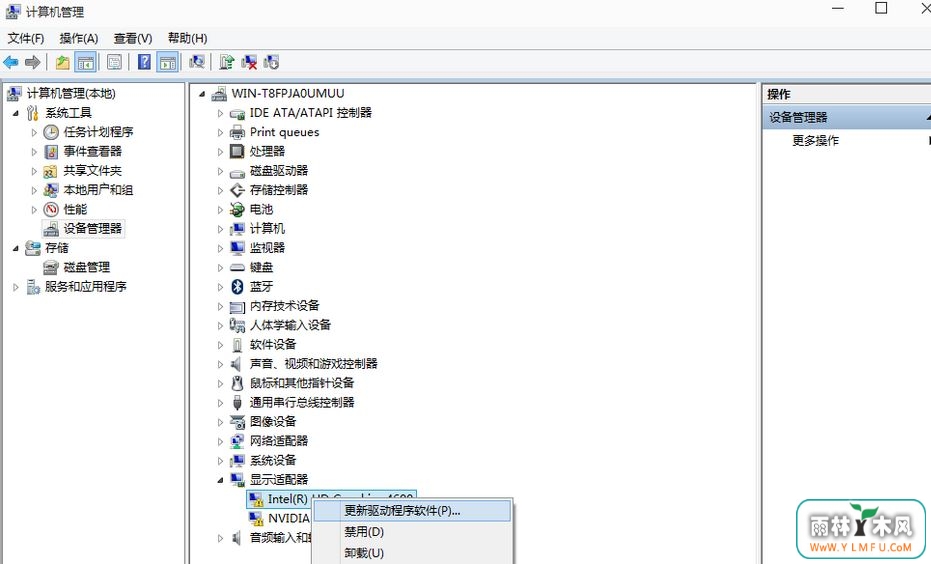931x564 pixels.
Task: Select 本地用户和组 icon
Action: pos(51,190)
